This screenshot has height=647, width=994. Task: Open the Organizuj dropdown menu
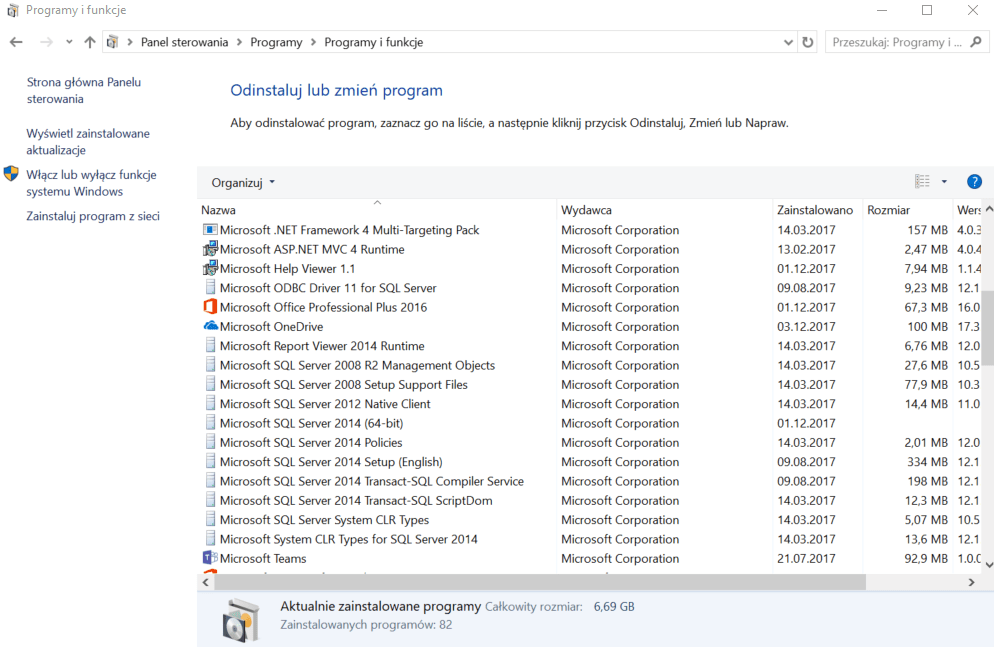coord(243,183)
